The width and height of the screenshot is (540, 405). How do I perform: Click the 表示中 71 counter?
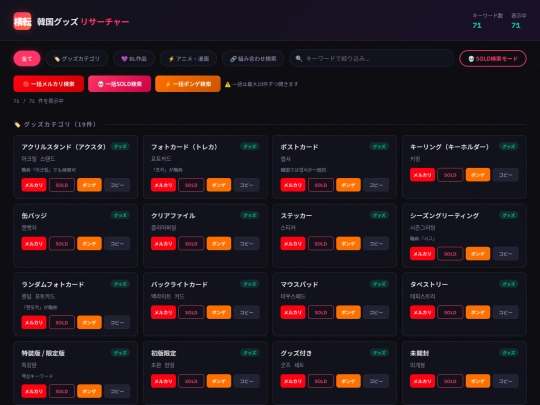[518, 21]
